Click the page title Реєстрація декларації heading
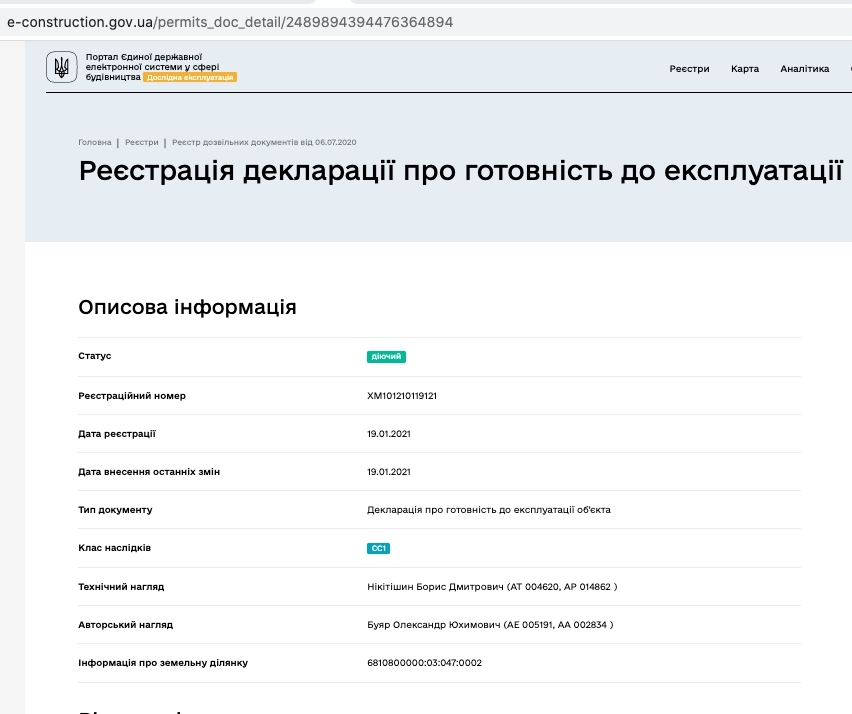852x714 pixels. pos(461,171)
